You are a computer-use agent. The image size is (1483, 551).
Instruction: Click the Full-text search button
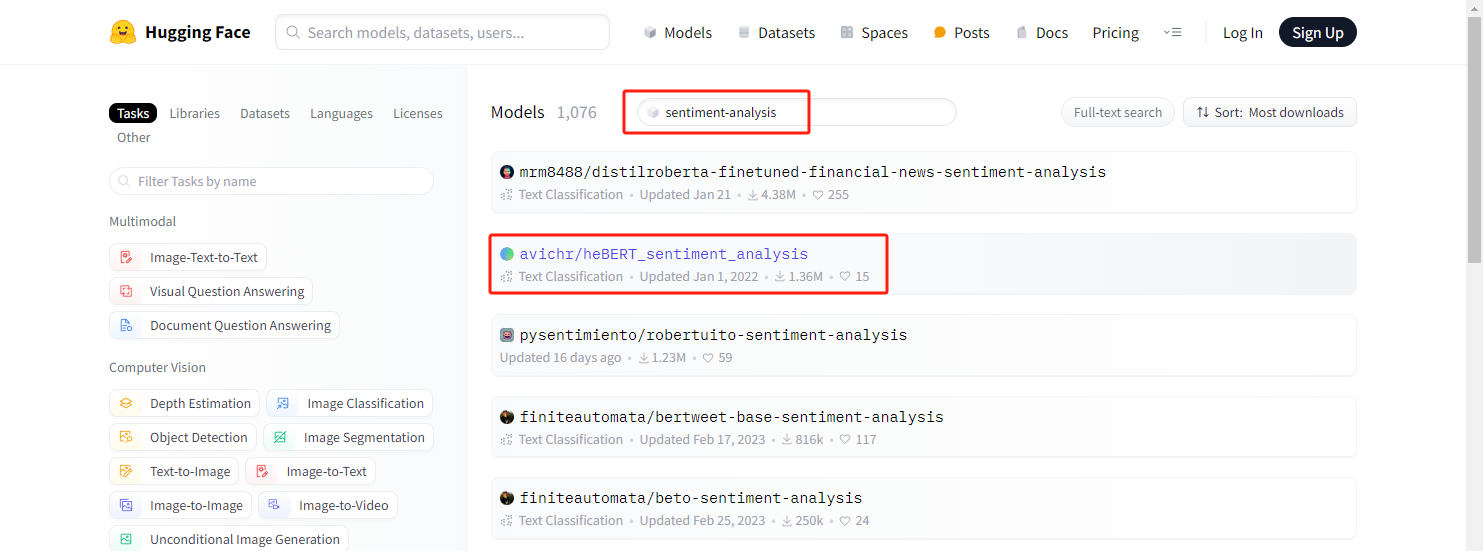pyautogui.click(x=1118, y=112)
